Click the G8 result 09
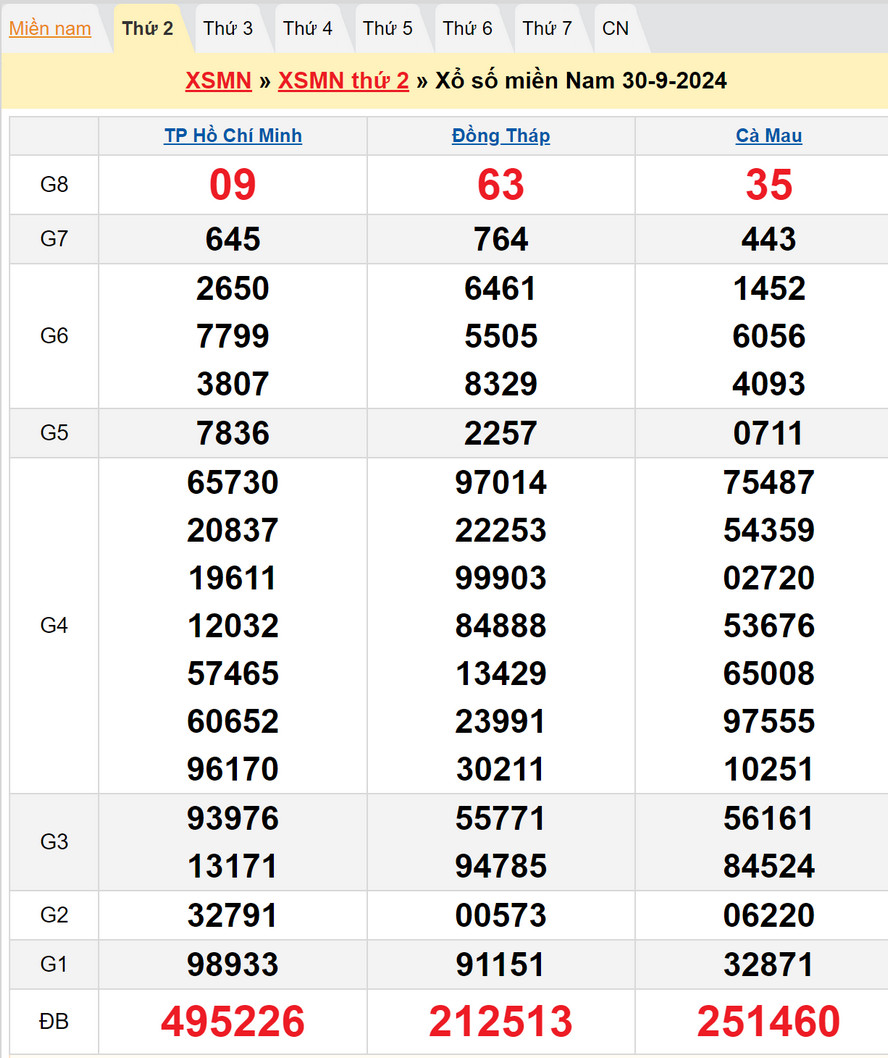888x1058 pixels. point(233,185)
